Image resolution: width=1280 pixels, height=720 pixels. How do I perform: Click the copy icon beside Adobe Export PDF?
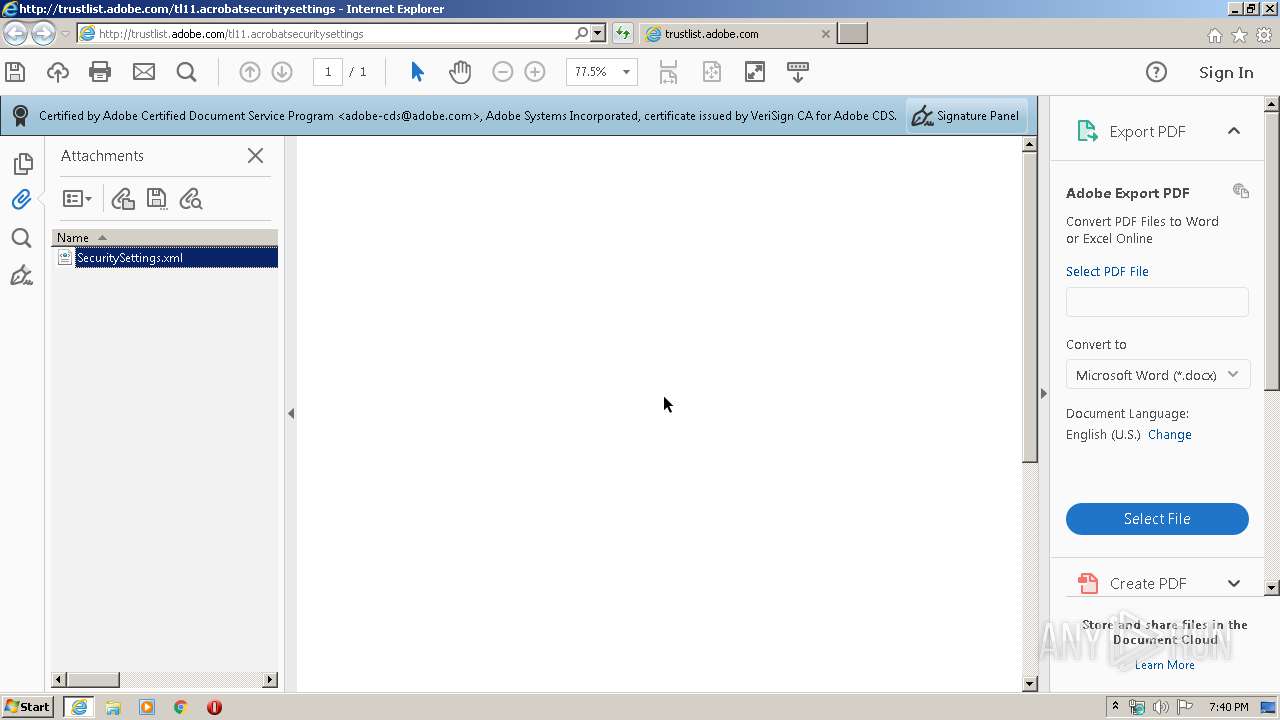coord(1241,191)
